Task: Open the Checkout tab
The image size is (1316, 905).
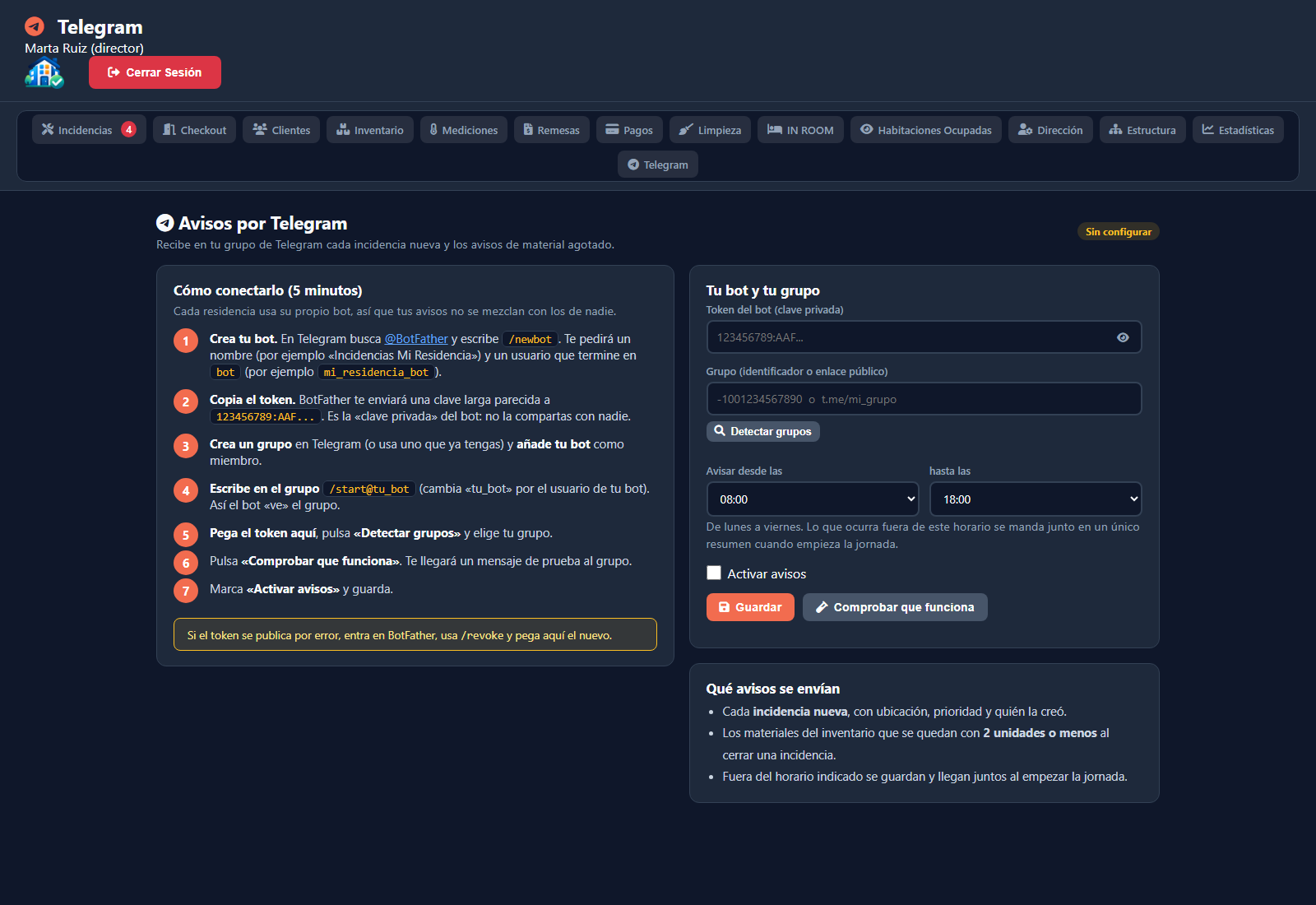Action: (x=194, y=130)
